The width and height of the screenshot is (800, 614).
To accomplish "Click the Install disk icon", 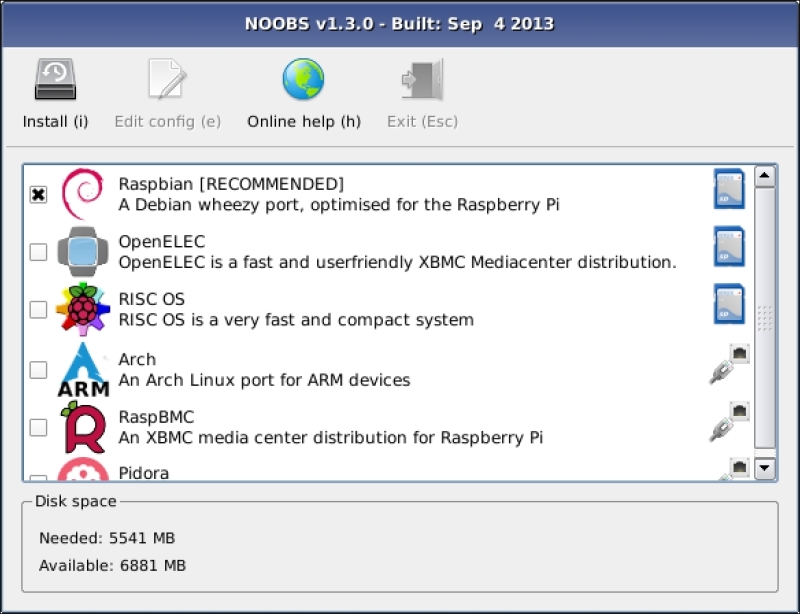I will coord(55,79).
